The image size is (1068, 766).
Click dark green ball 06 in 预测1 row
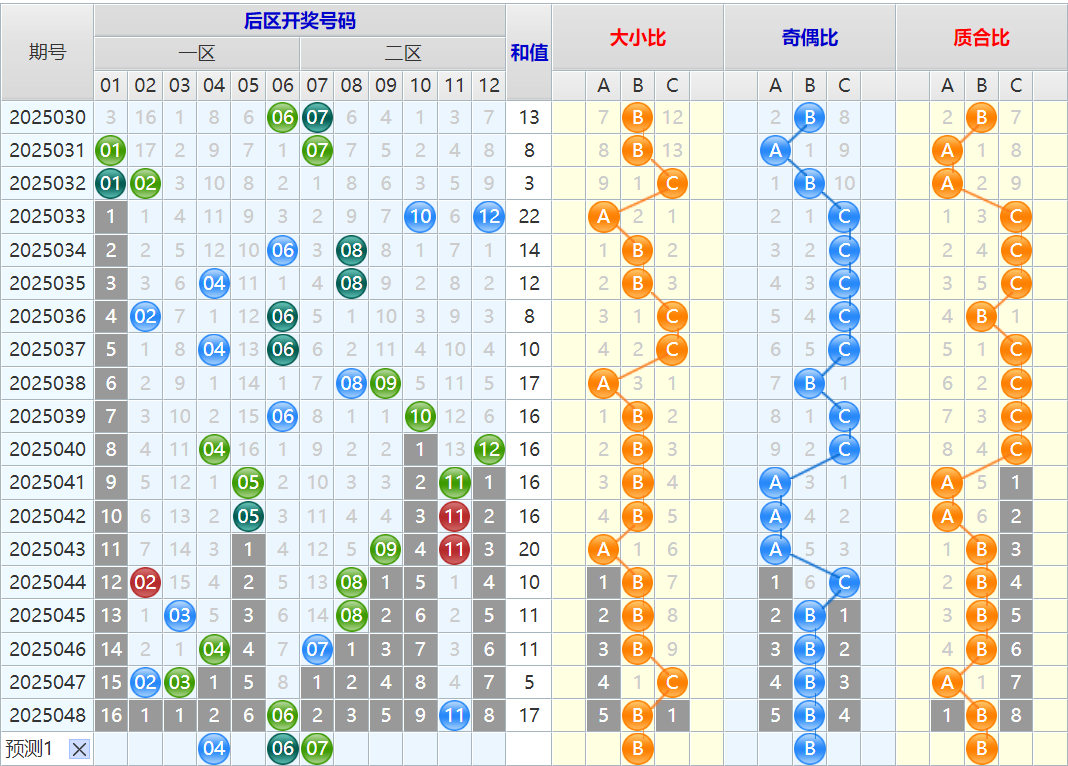pos(283,748)
